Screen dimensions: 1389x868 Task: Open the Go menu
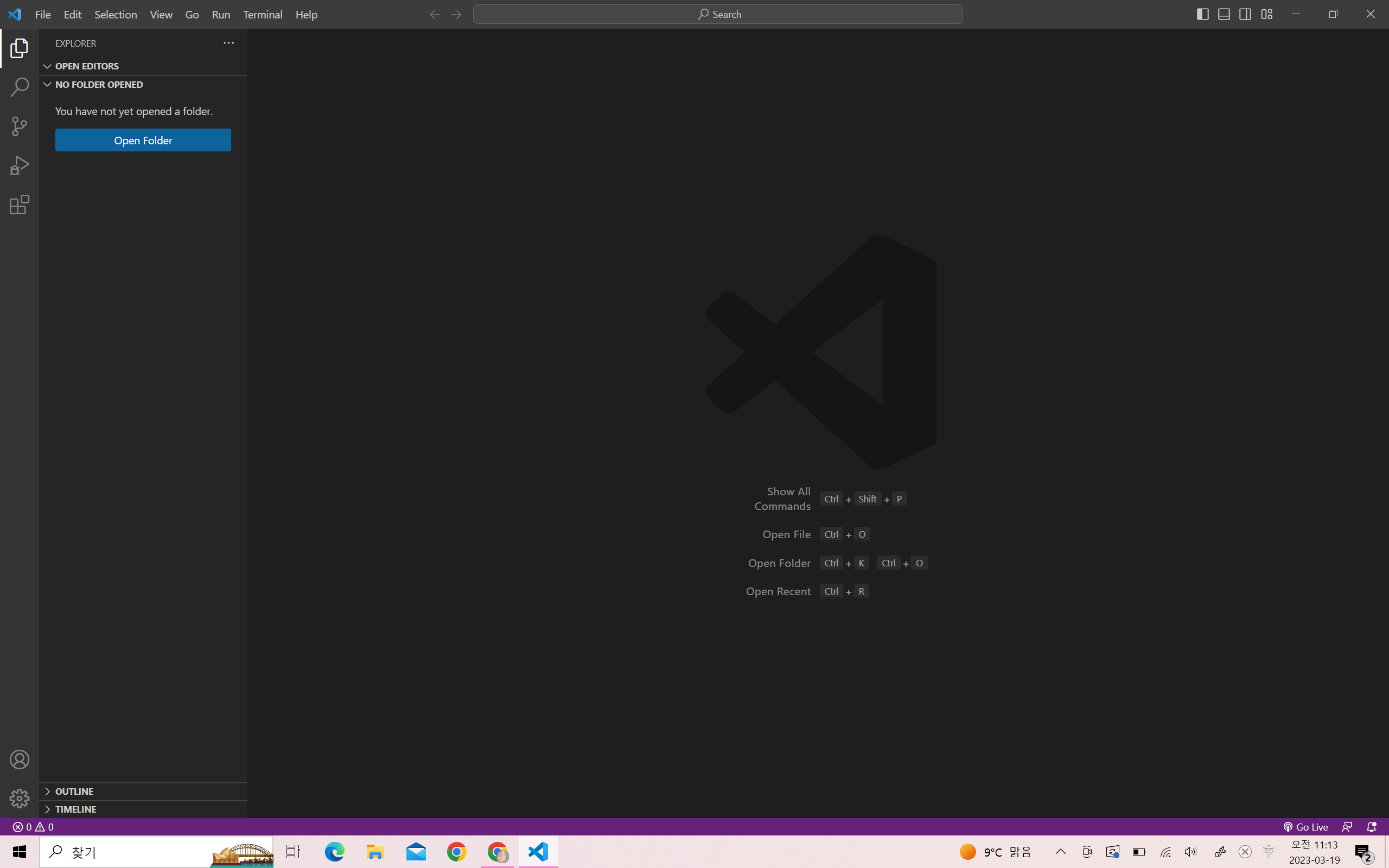(x=192, y=14)
